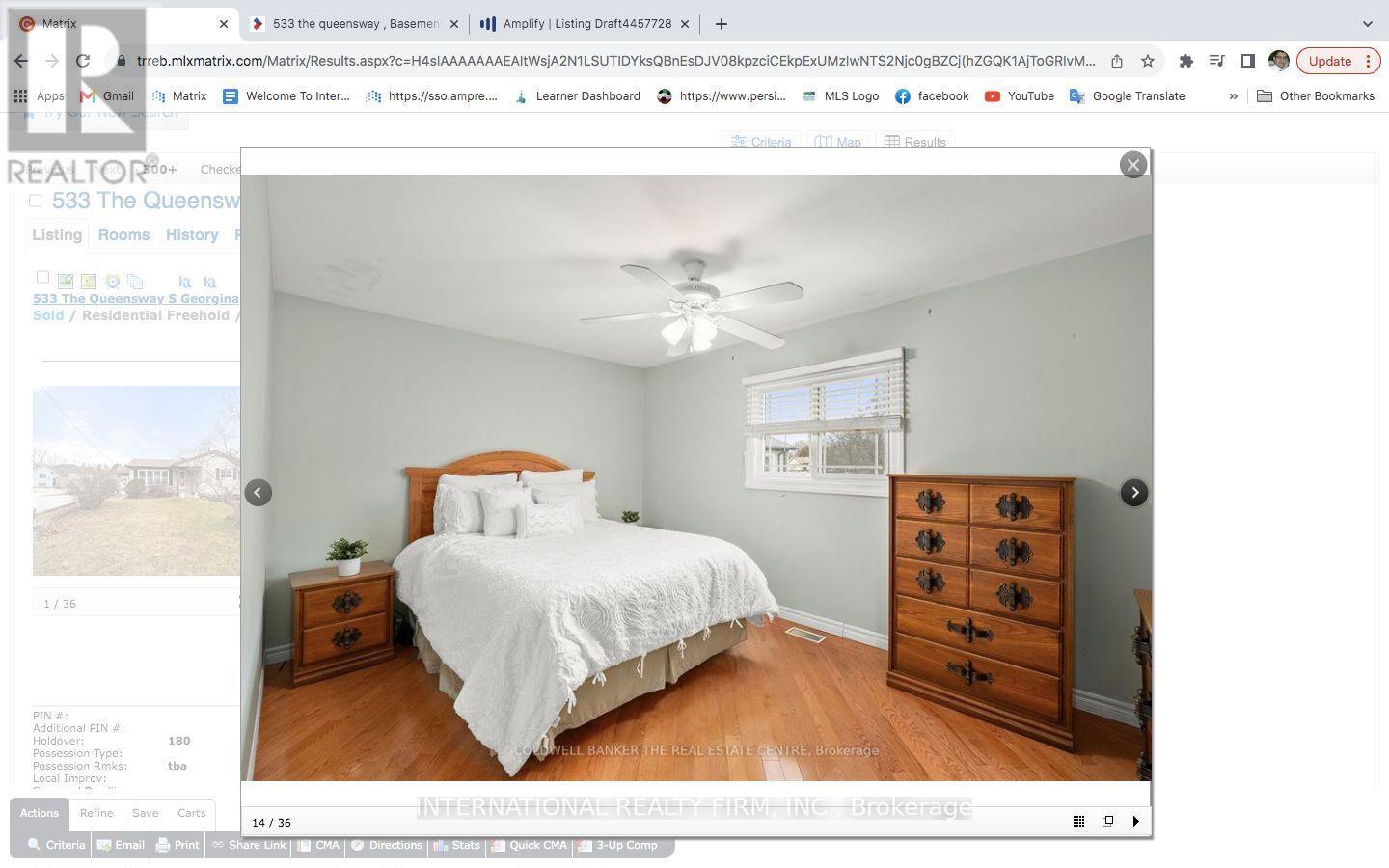The height and width of the screenshot is (868, 1389).
Task: Switch to the Matrix browser tab
Action: coord(121,24)
